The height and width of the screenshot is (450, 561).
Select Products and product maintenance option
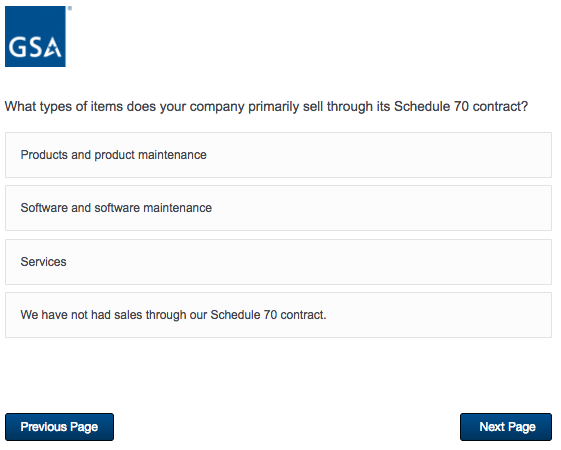[x=278, y=155]
